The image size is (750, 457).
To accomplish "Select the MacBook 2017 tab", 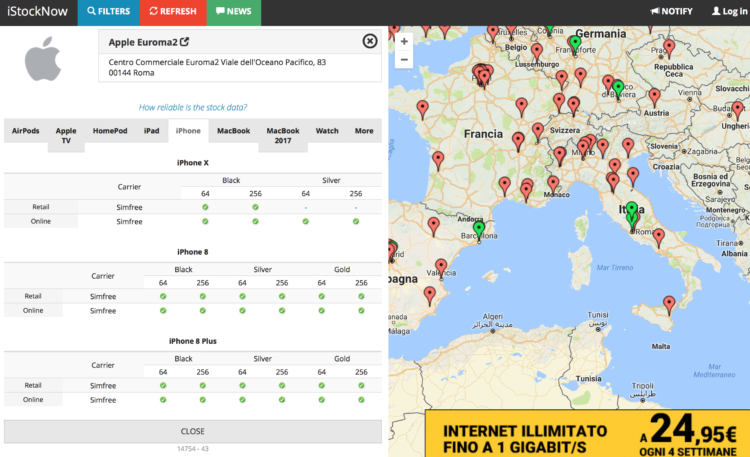I will pos(282,135).
